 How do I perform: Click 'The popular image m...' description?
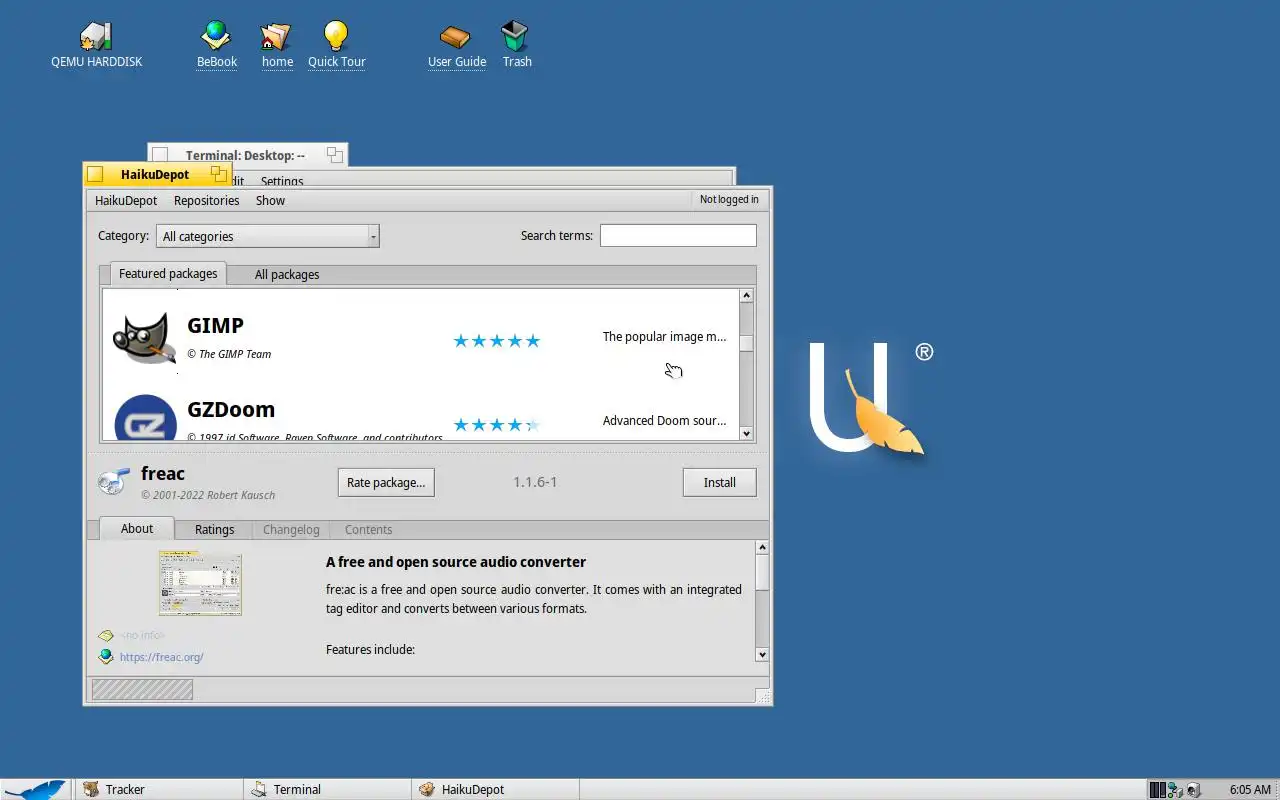pyautogui.click(x=664, y=337)
